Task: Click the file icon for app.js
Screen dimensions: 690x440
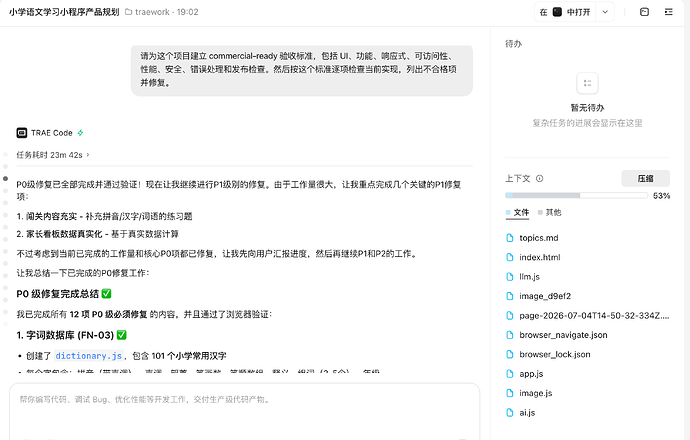Action: tap(510, 374)
